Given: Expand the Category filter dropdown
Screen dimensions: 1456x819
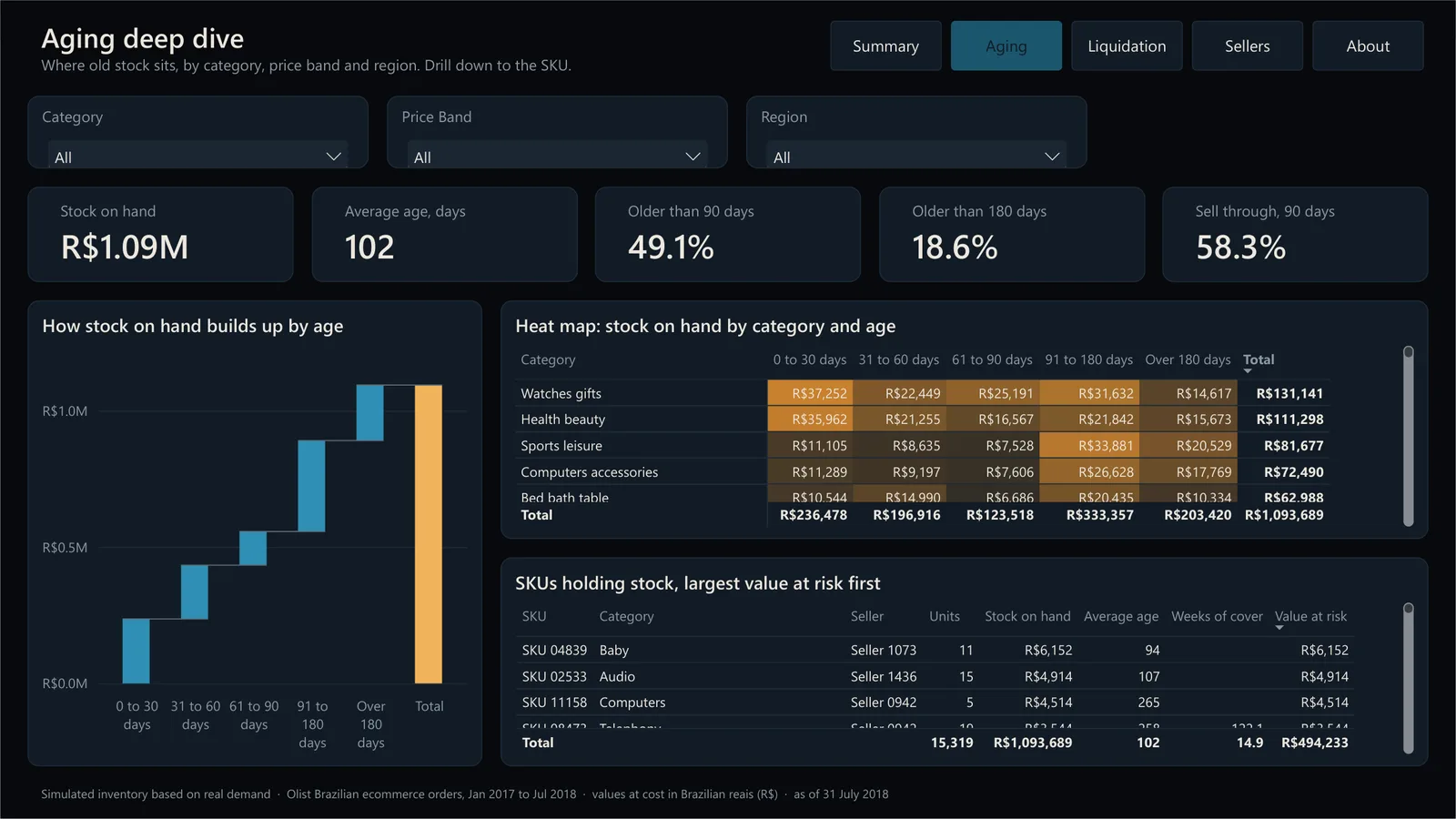Looking at the screenshot, I should 197,156.
